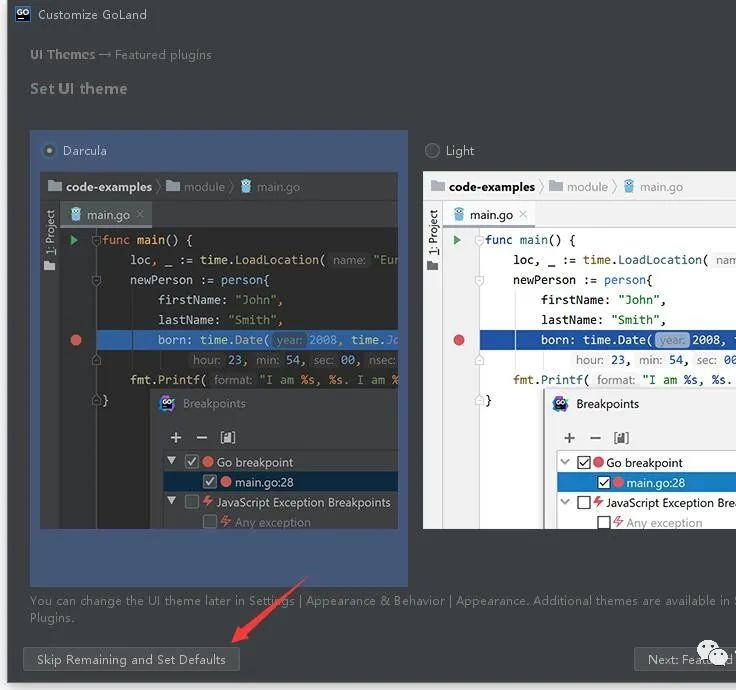Click remove breakpoint minus icon in Light preview
The image size is (736, 690).
click(x=595, y=438)
